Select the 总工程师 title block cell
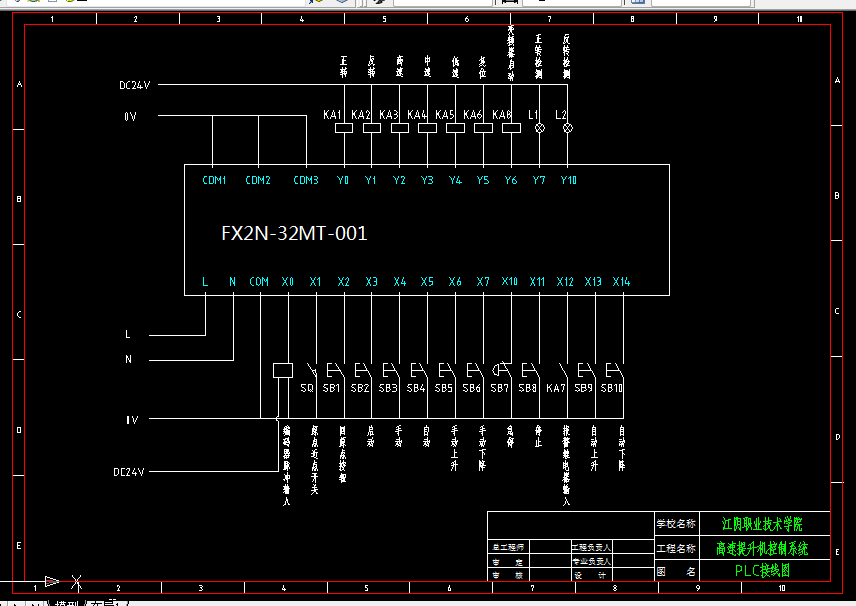Image resolution: width=856 pixels, height=606 pixels. pyautogui.click(x=508, y=547)
